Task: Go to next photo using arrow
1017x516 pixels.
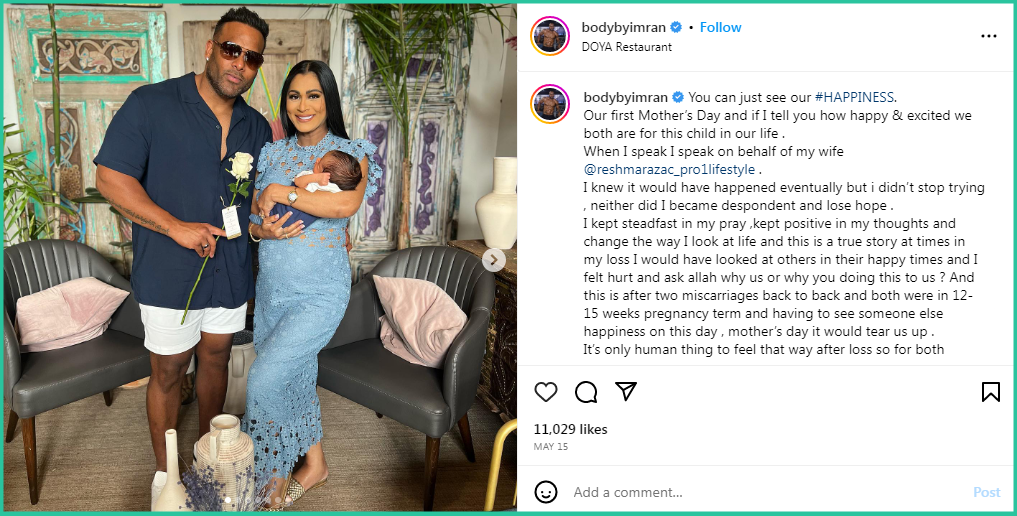Action: (x=494, y=260)
